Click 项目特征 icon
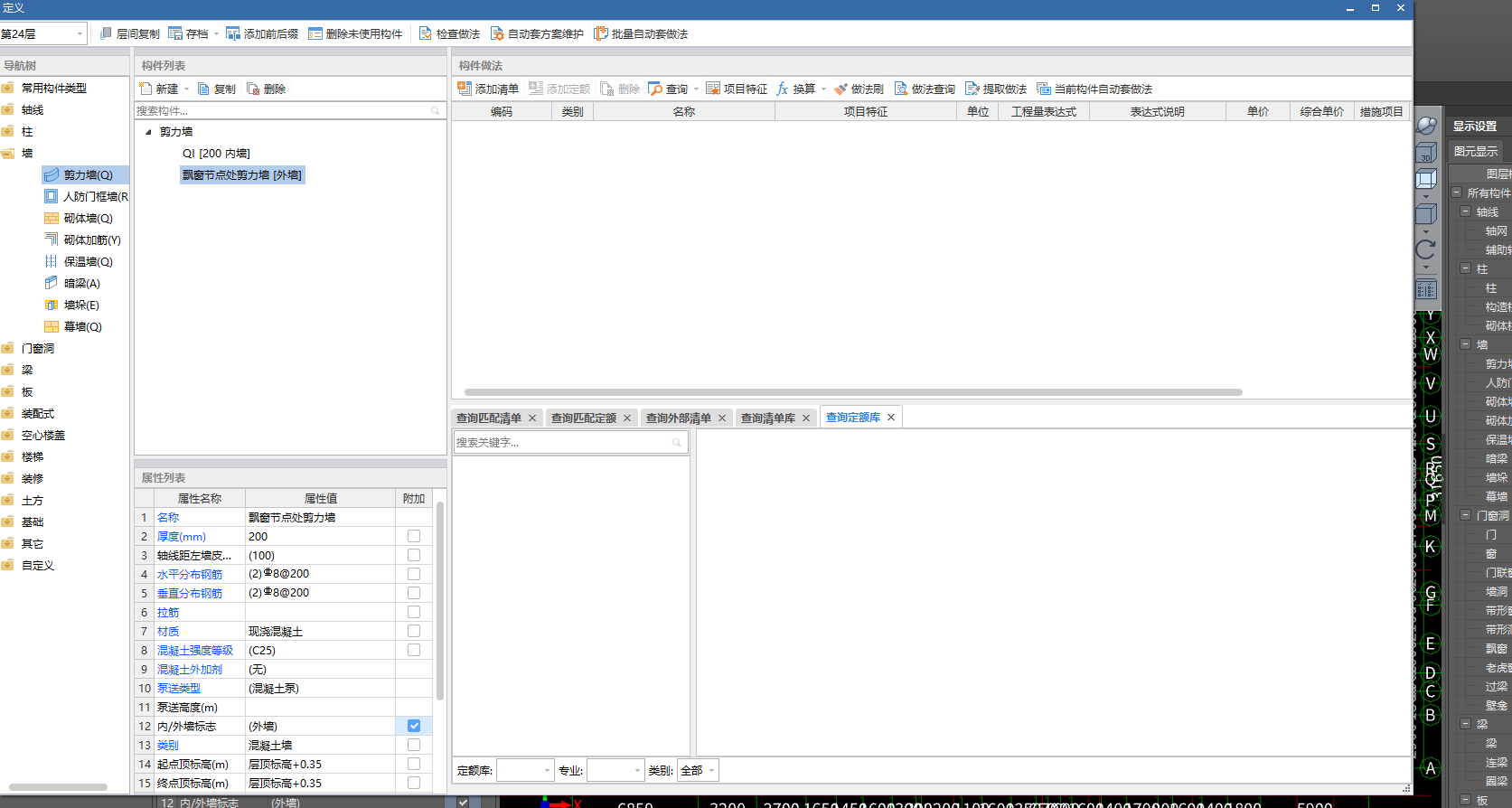1512x808 pixels. [713, 89]
